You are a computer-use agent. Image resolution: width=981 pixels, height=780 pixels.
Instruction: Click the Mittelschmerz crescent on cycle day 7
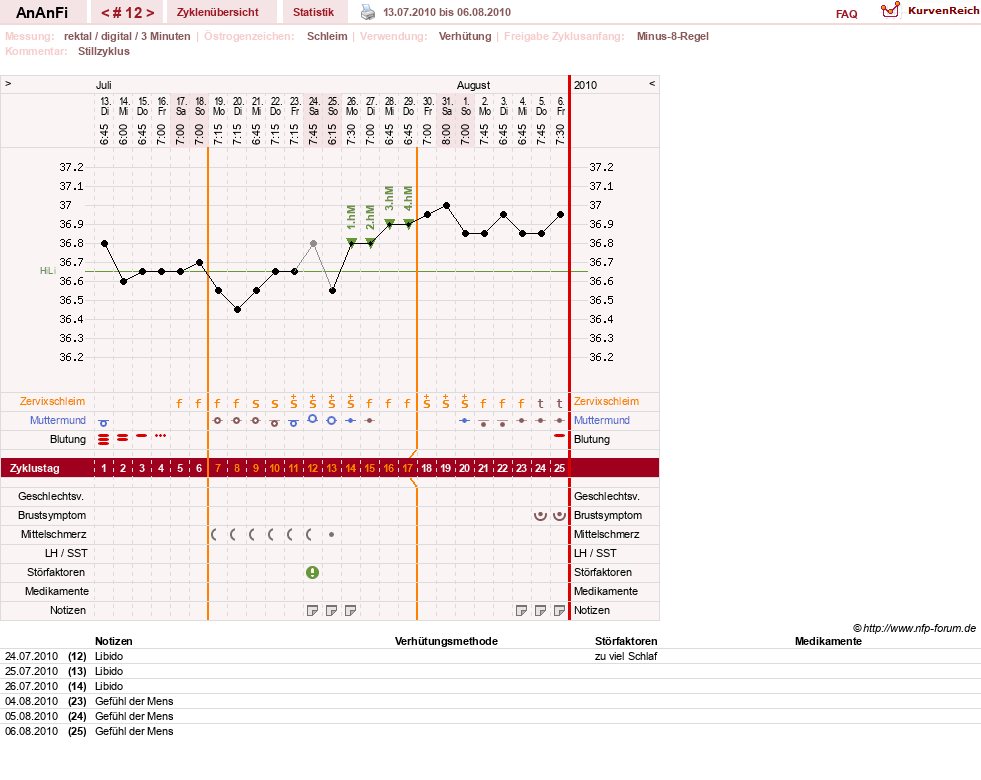tap(214, 535)
